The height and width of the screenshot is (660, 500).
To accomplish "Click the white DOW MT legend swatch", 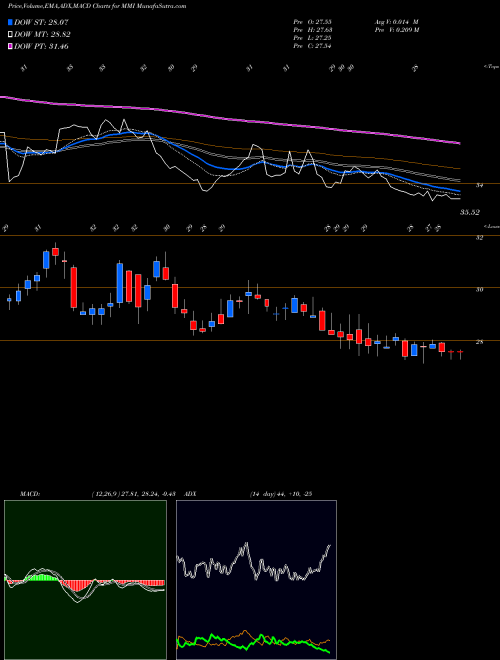I will tap(11, 35).
